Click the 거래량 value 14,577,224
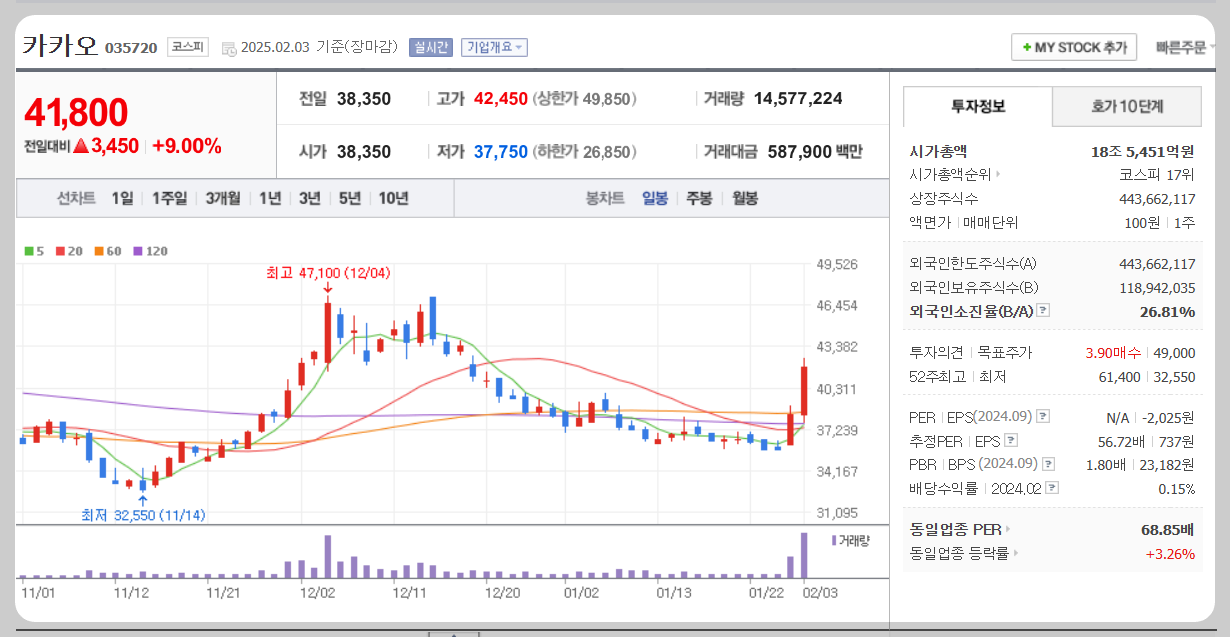This screenshot has width=1230, height=637. point(798,98)
